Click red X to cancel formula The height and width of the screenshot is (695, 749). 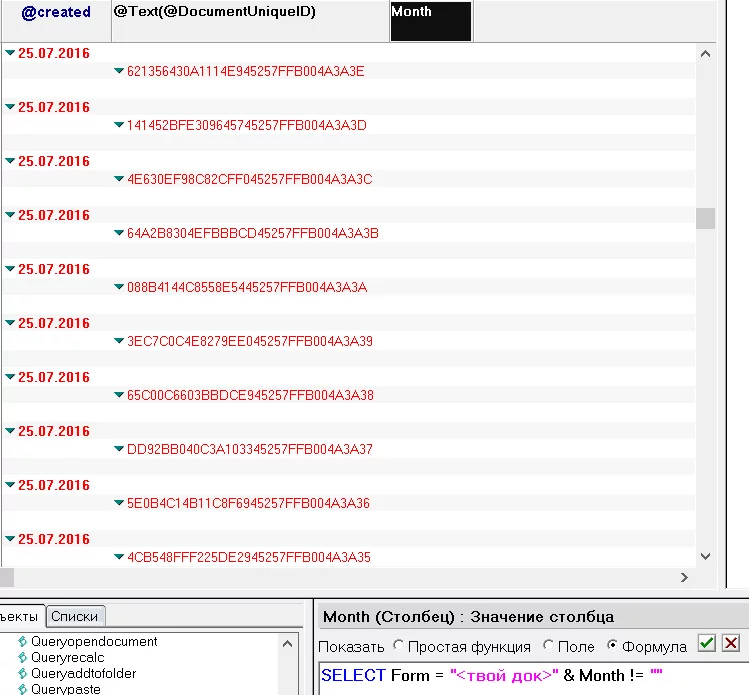click(x=731, y=644)
